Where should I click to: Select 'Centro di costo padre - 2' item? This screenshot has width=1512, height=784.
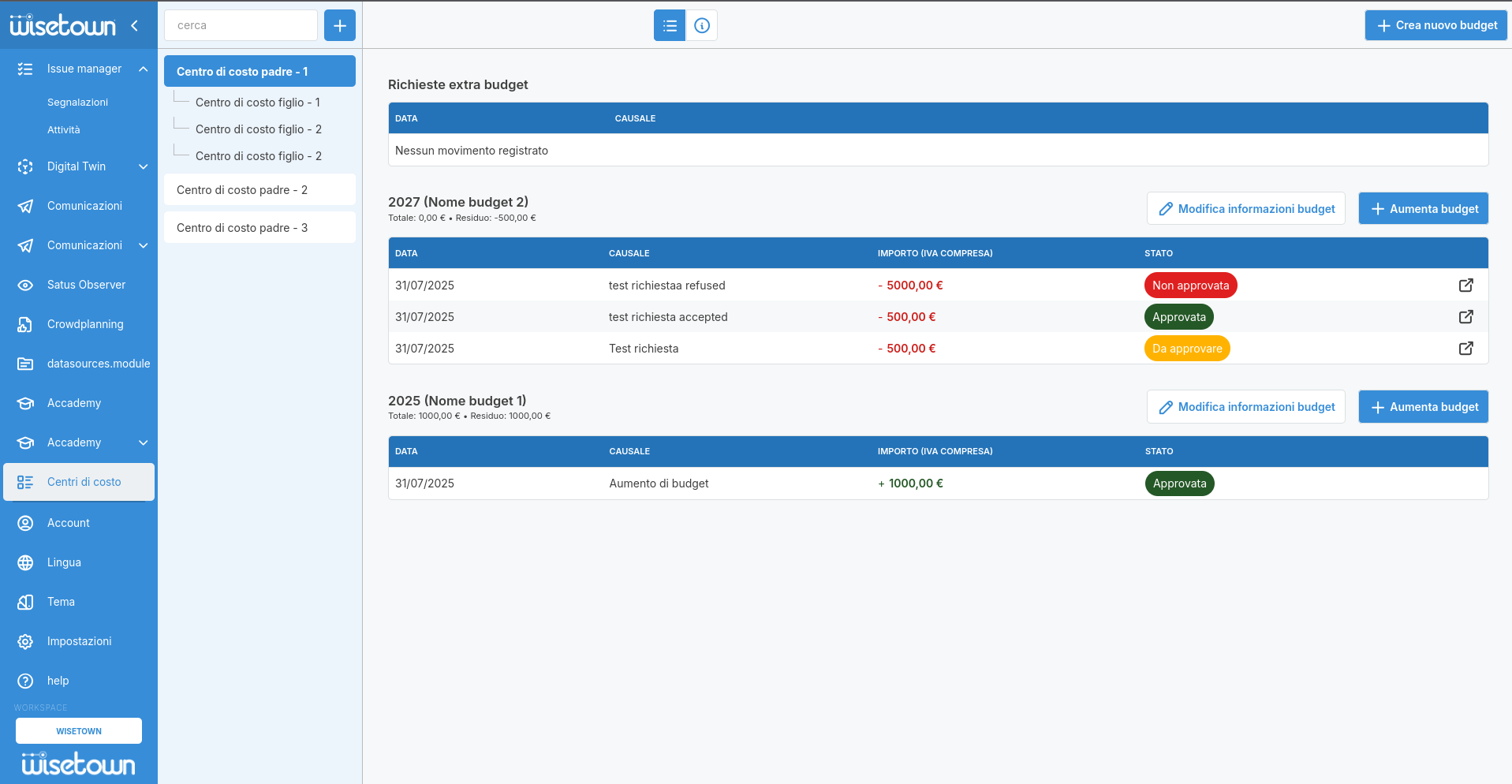pyautogui.click(x=242, y=190)
